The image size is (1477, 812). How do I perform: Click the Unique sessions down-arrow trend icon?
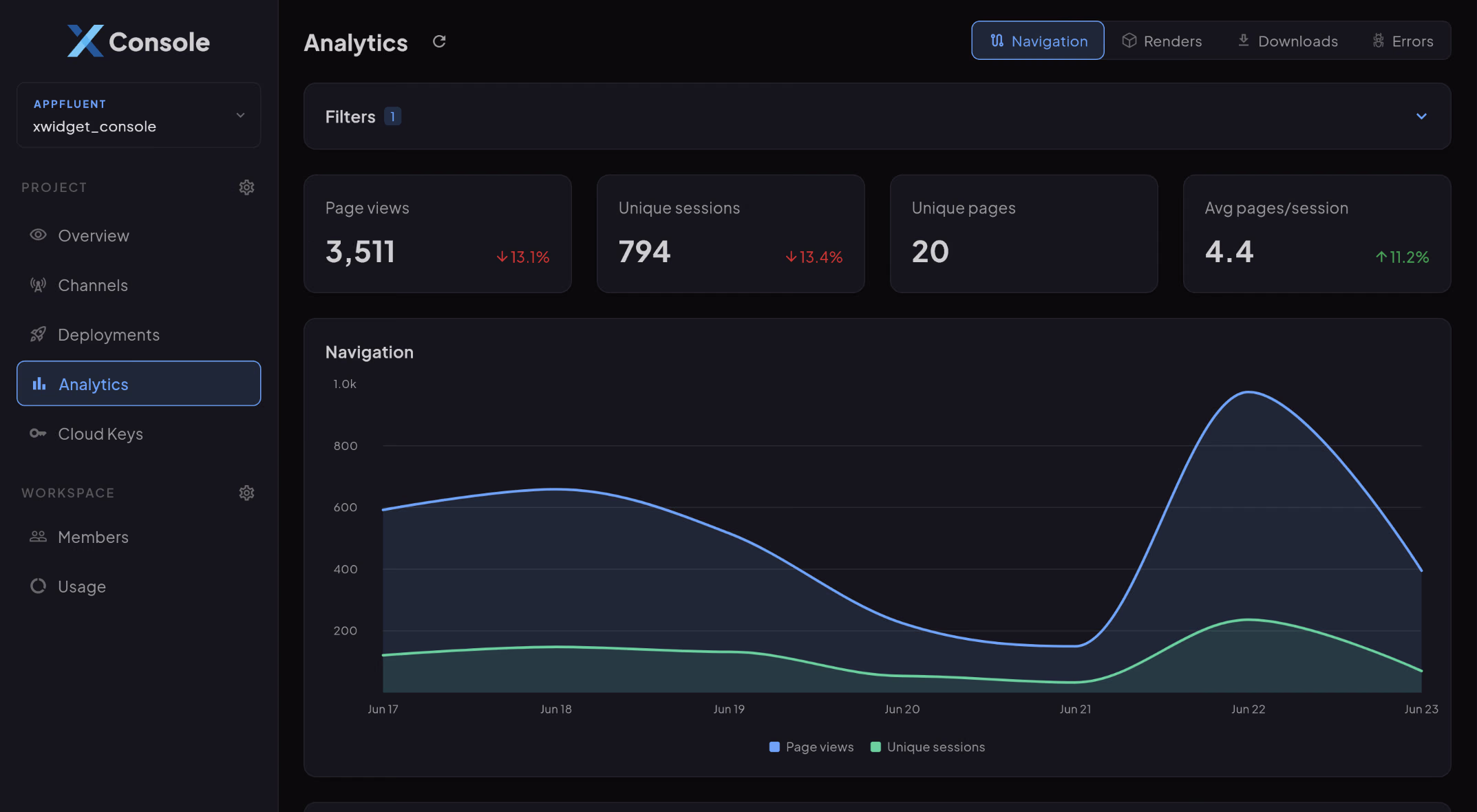click(791, 257)
